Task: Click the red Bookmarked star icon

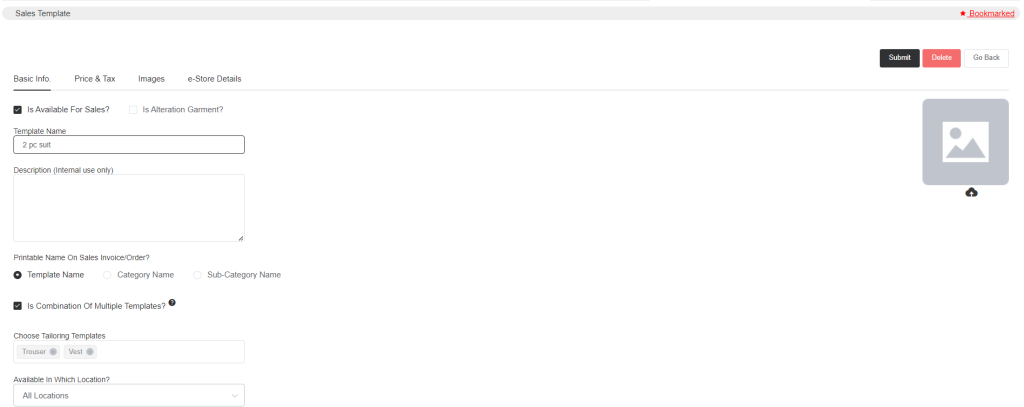Action: click(963, 13)
